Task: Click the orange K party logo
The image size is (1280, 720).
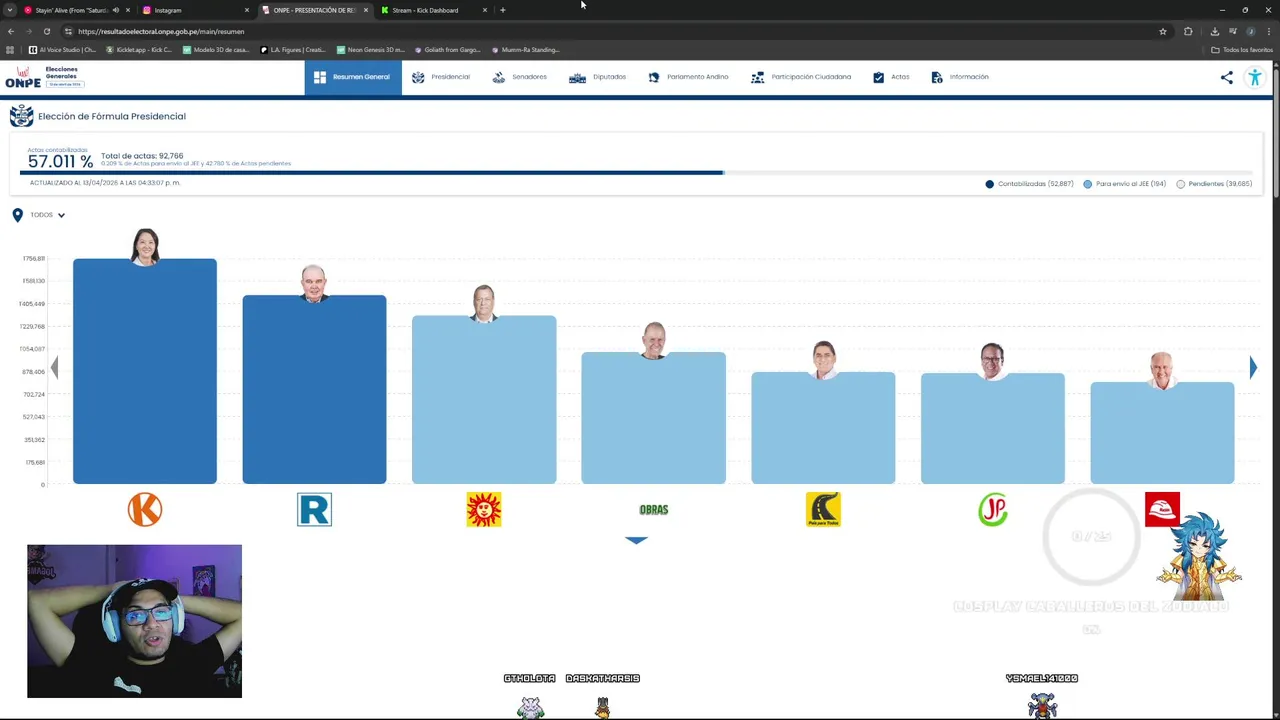Action: [145, 510]
